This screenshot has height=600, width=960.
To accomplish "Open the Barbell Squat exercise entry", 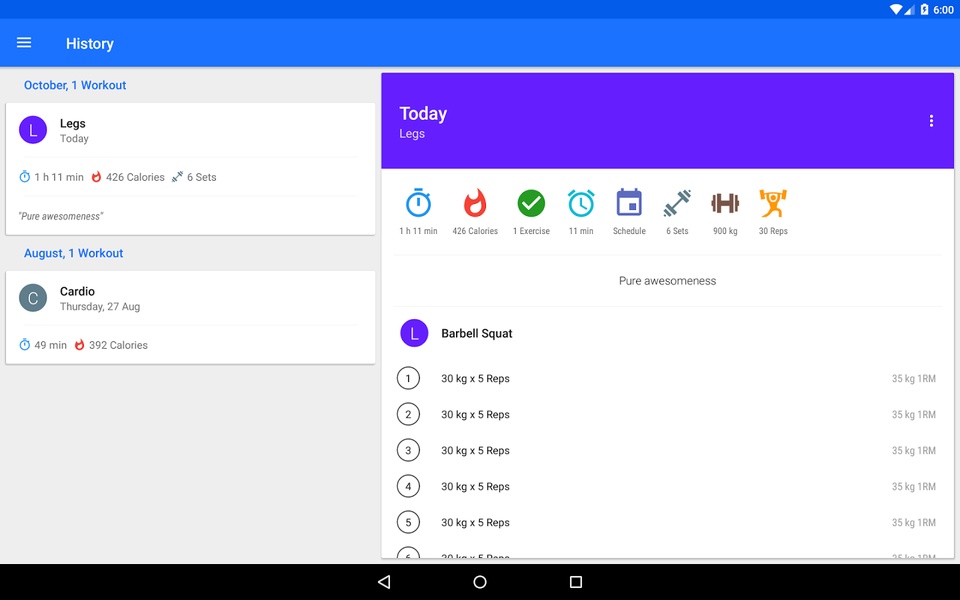I will [667, 334].
